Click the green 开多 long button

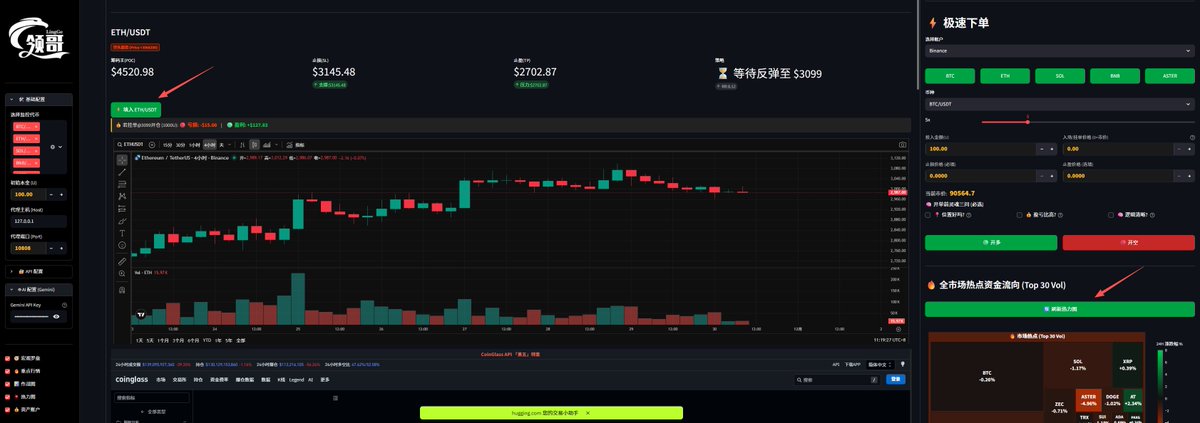pyautogui.click(x=990, y=242)
